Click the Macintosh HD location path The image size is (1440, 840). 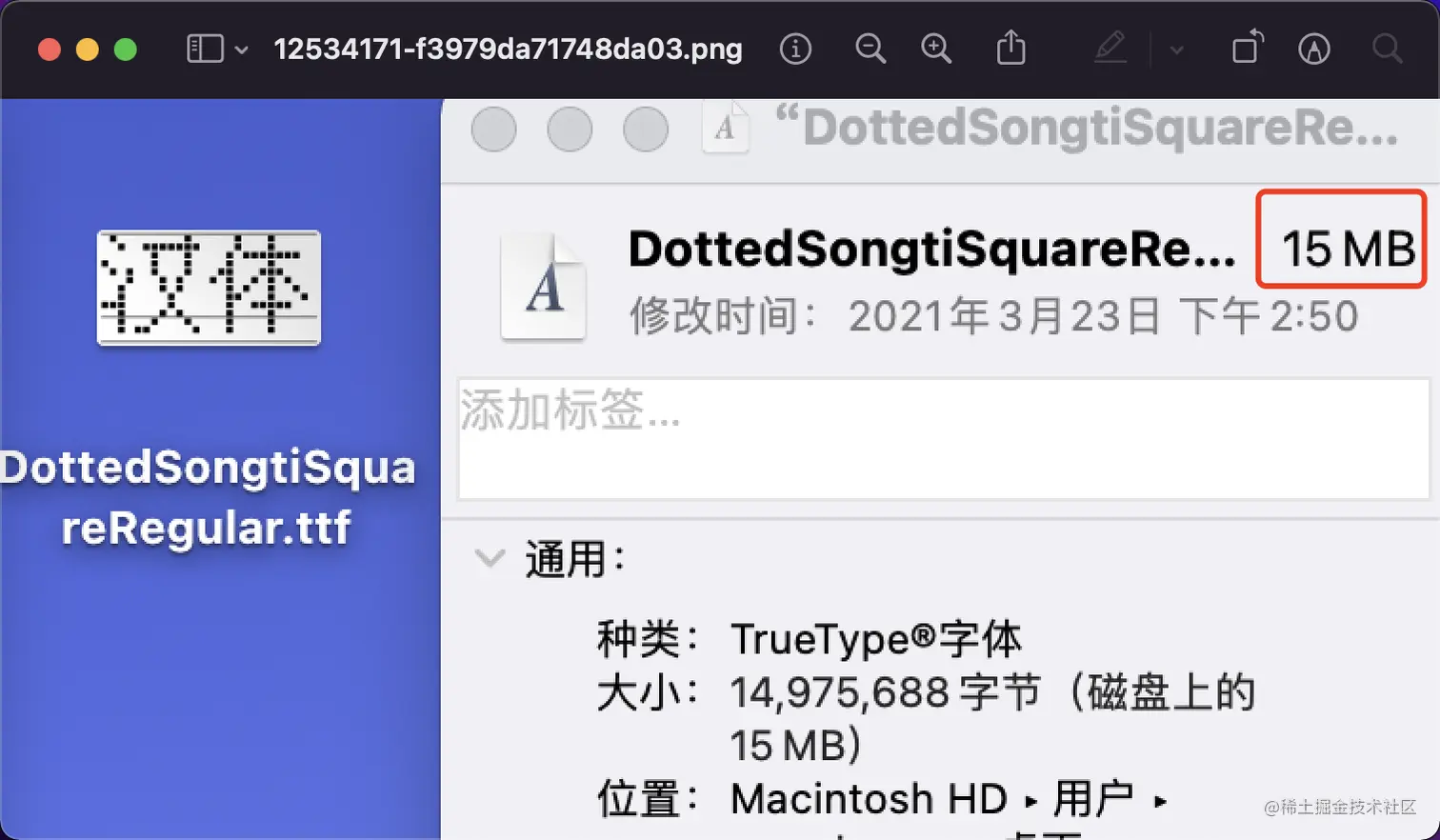869,799
